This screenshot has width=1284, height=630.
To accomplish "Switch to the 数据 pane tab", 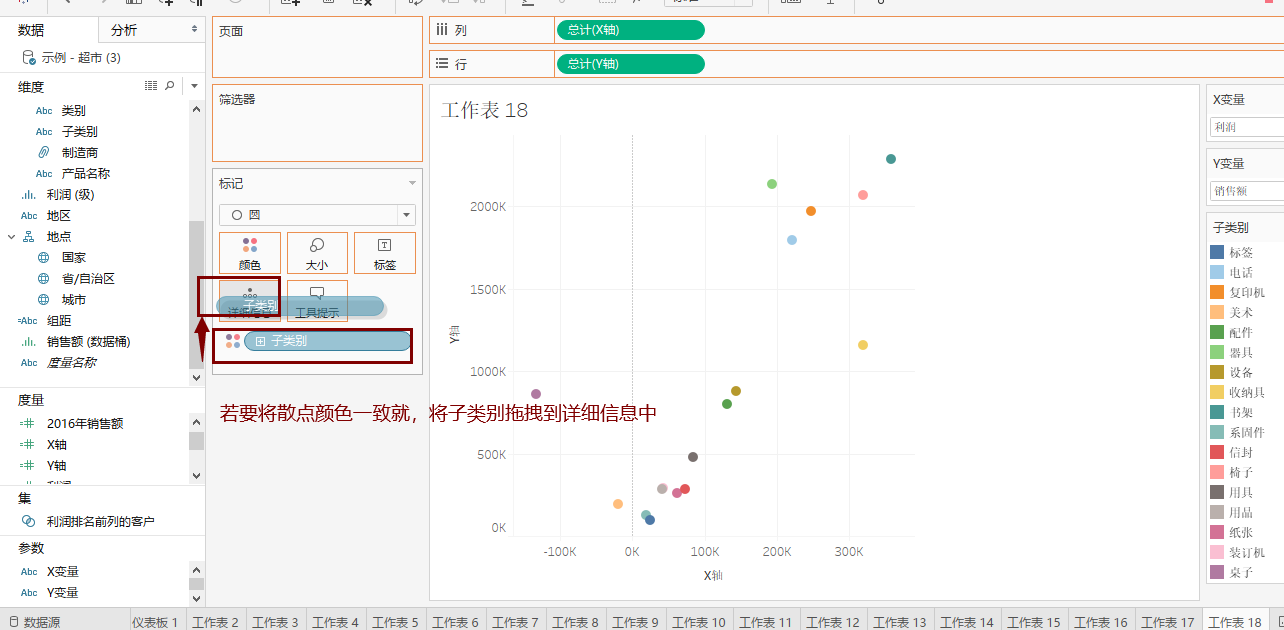I will (31, 30).
